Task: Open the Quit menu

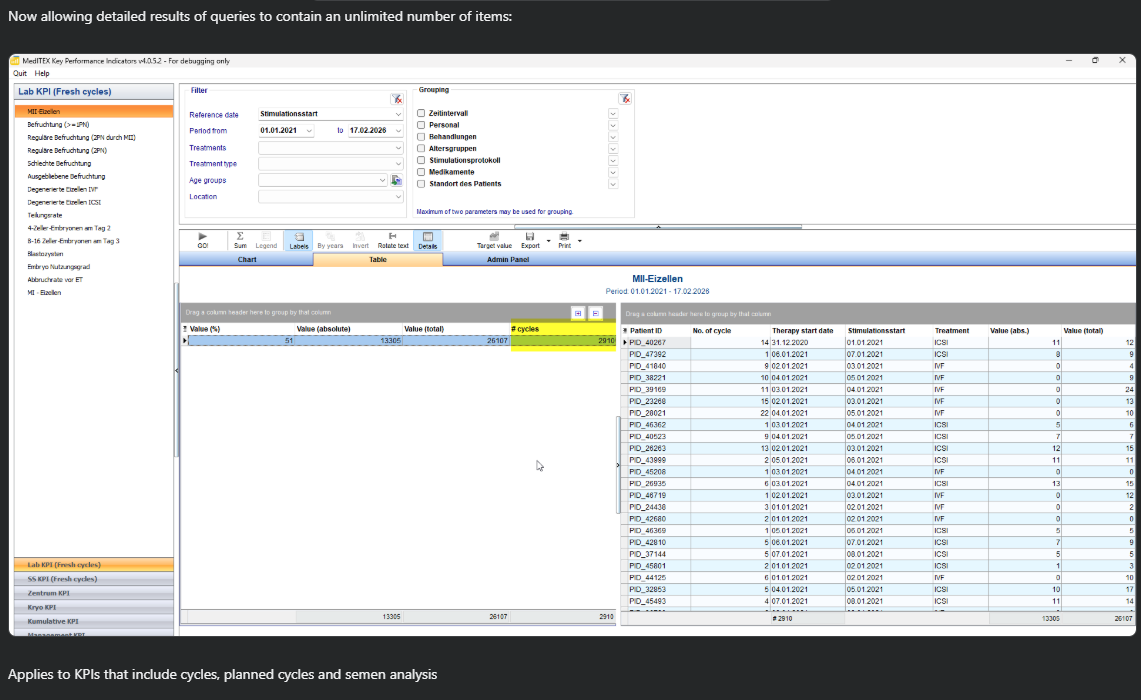Action: (x=20, y=73)
